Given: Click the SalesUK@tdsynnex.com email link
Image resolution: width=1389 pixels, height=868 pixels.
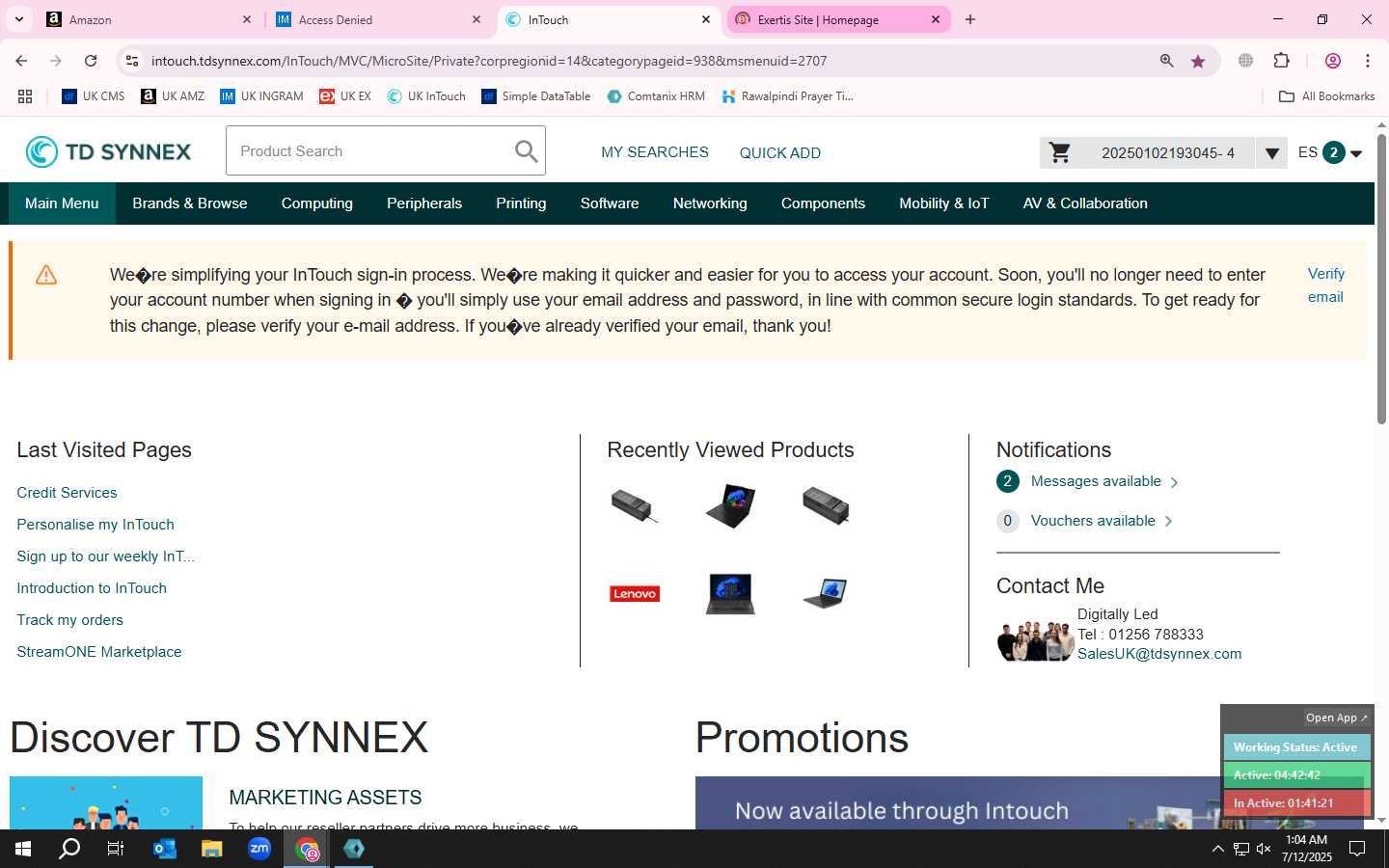Looking at the screenshot, I should pos(1159,654).
